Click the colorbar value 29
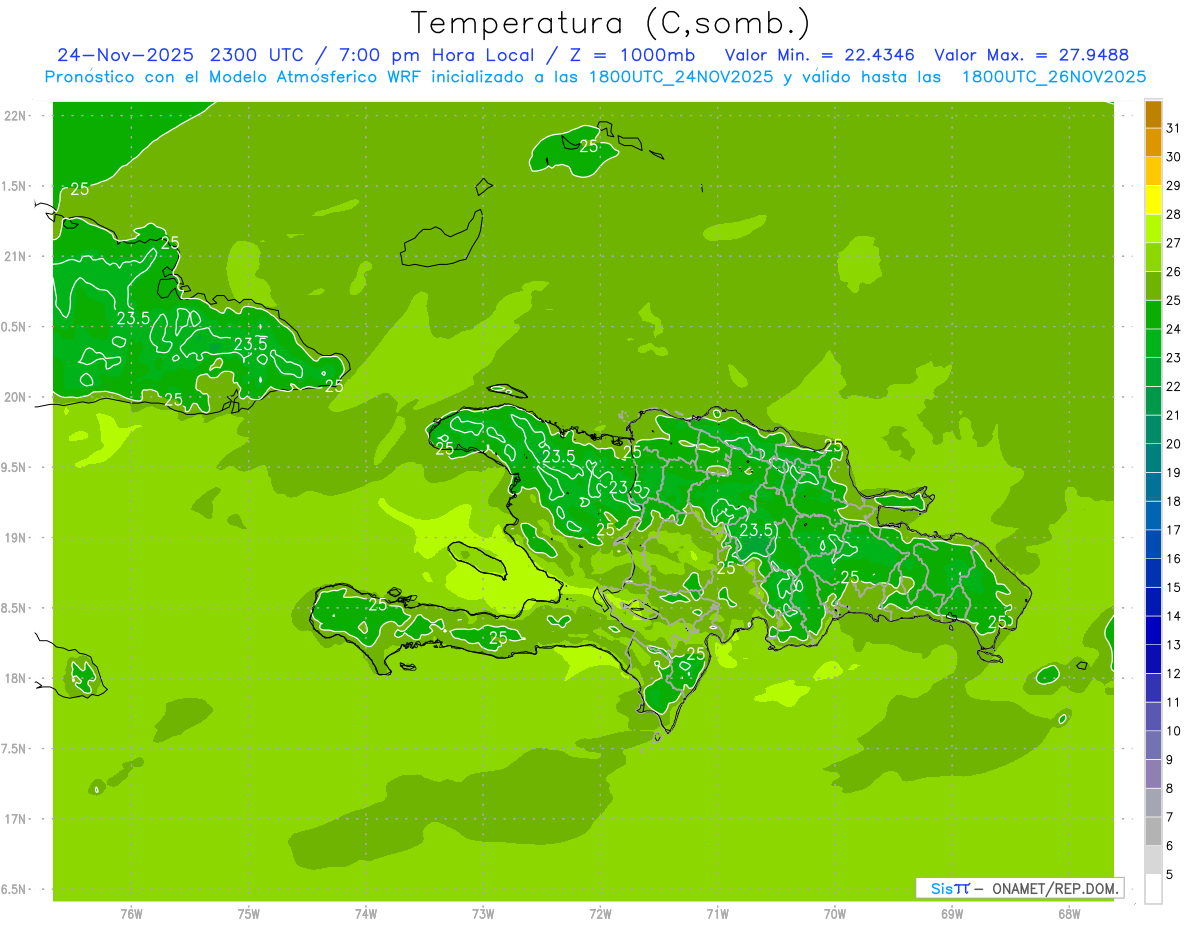This screenshot has height=927, width=1200. point(1174,186)
